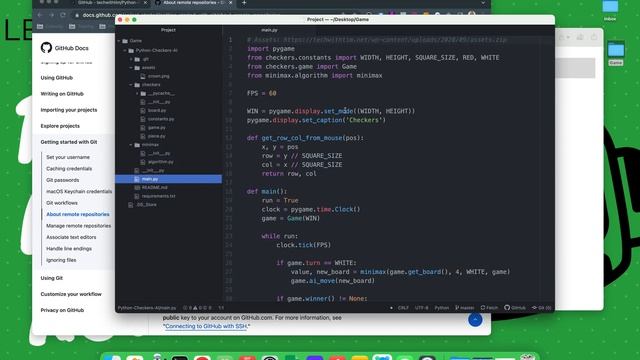Open a new browser tab
640x360 pixels.
pyautogui.click(x=244, y=3)
